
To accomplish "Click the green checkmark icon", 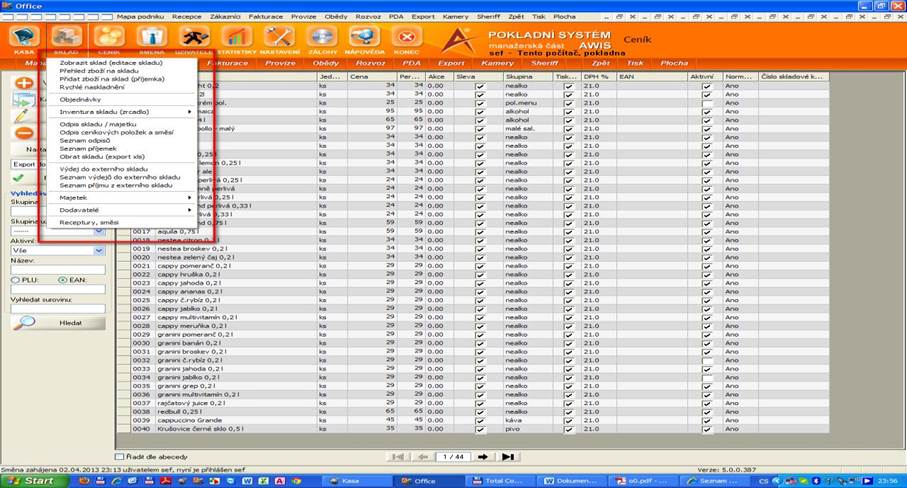I will [19, 178].
